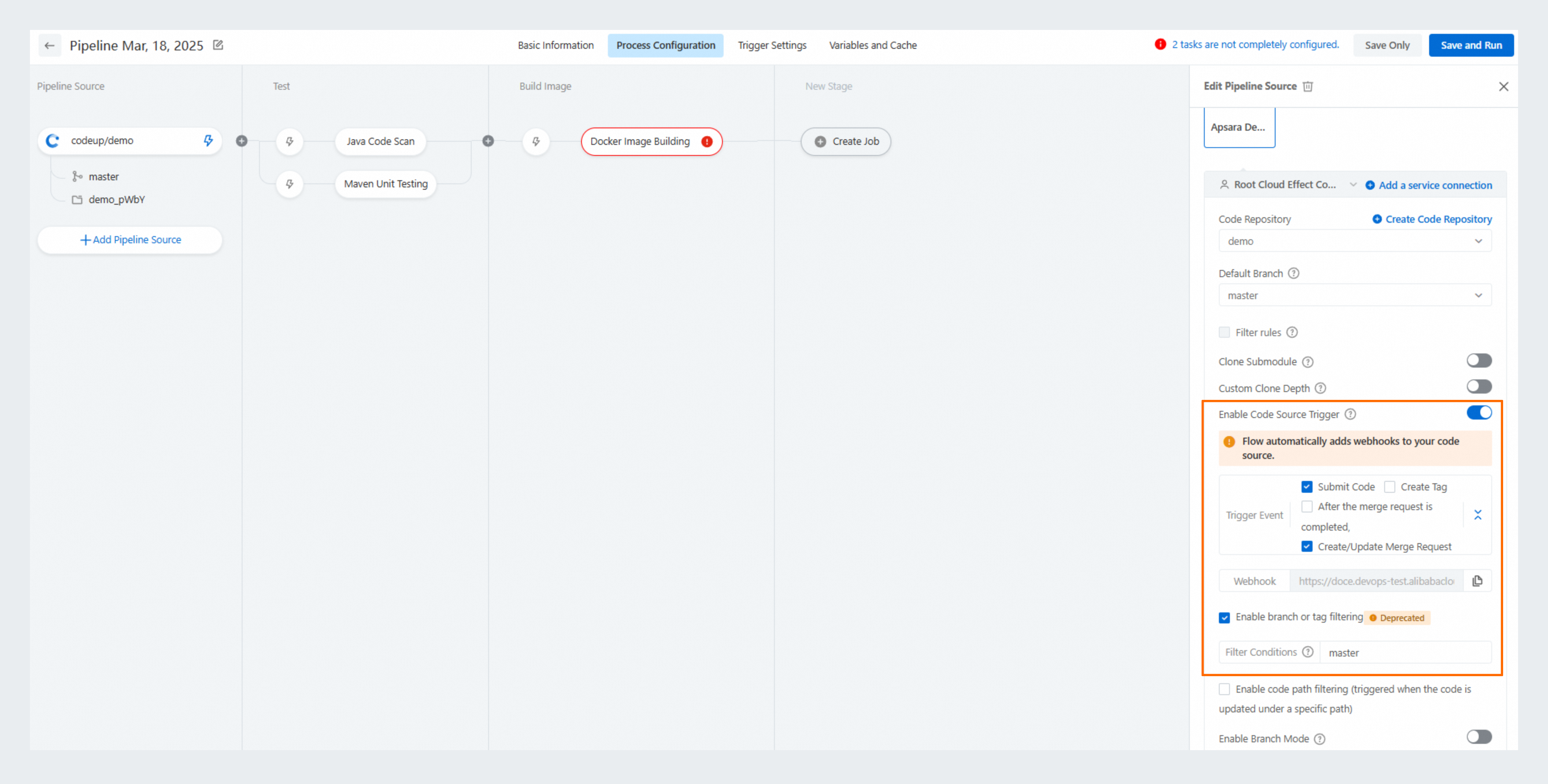Open the Default Branch master dropdown

coord(1354,295)
